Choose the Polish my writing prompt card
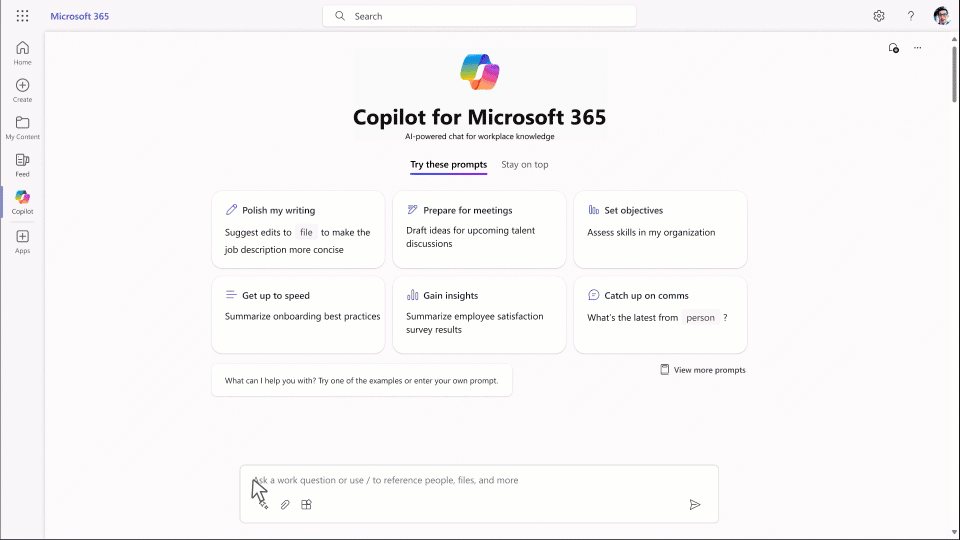This screenshot has height=540, width=960. pyautogui.click(x=298, y=230)
